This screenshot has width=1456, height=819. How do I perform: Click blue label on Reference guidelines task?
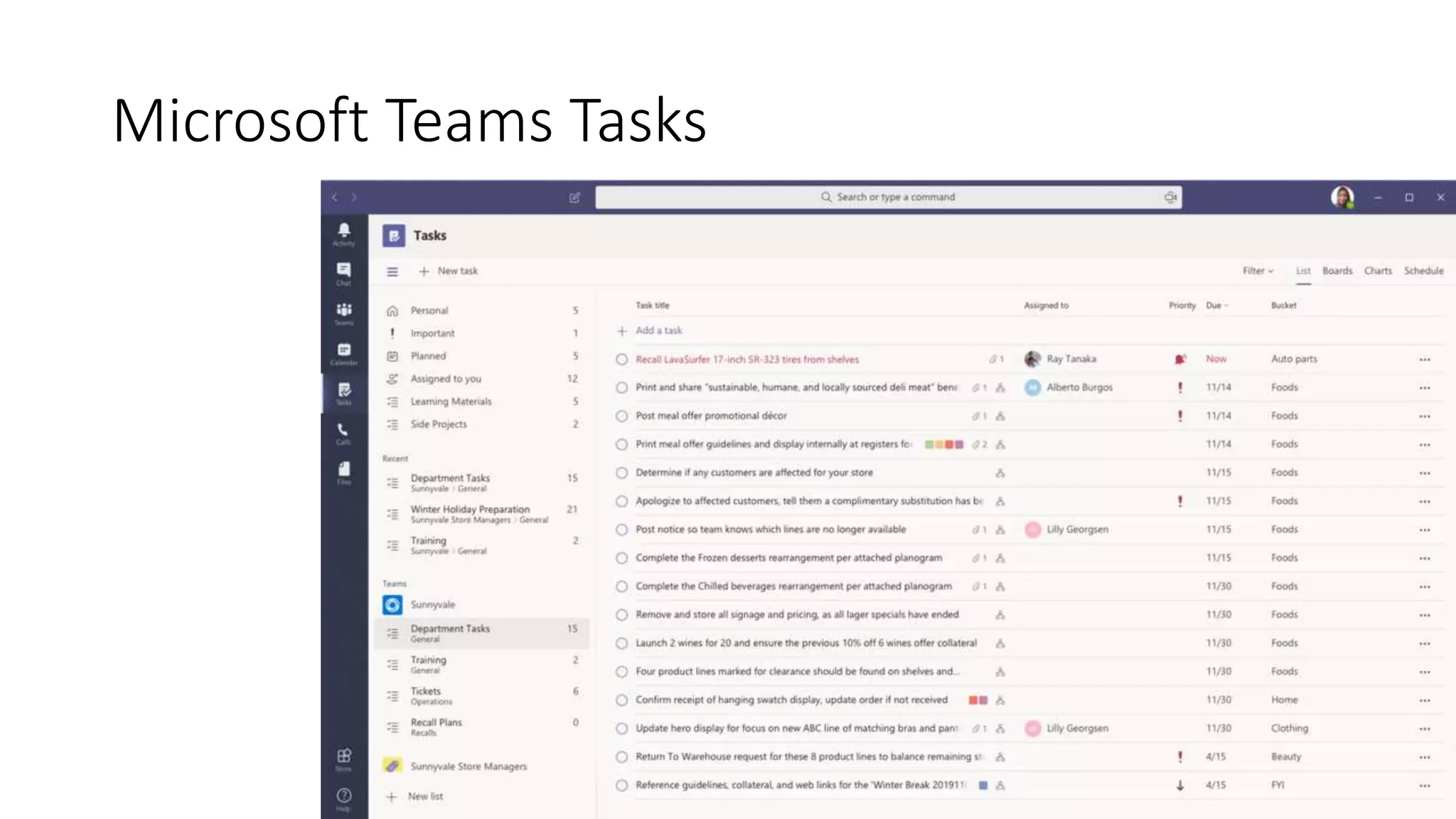[x=983, y=786]
